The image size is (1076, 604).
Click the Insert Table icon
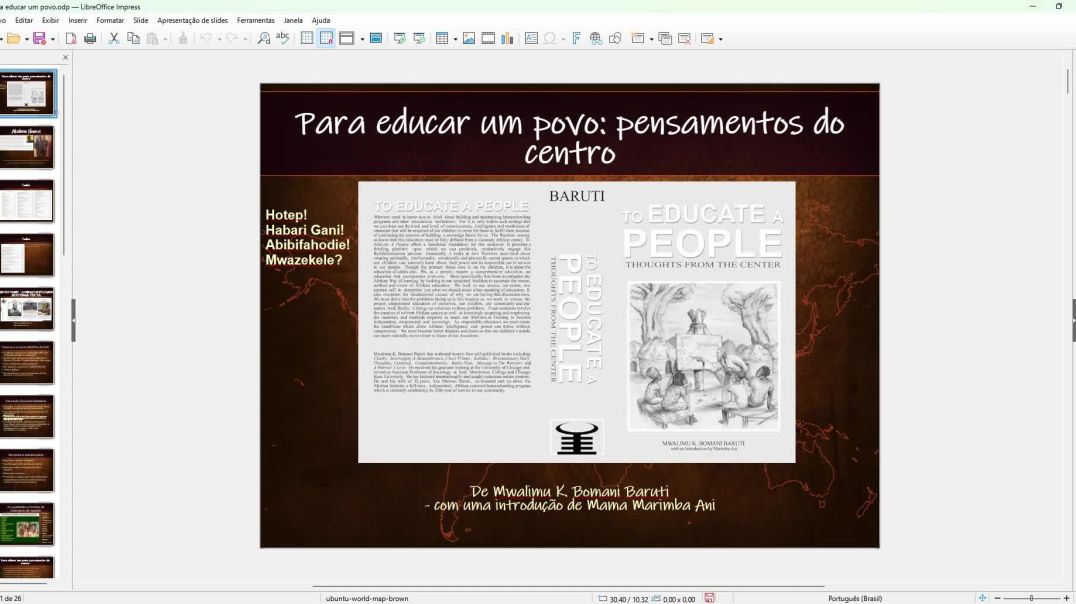(442, 38)
